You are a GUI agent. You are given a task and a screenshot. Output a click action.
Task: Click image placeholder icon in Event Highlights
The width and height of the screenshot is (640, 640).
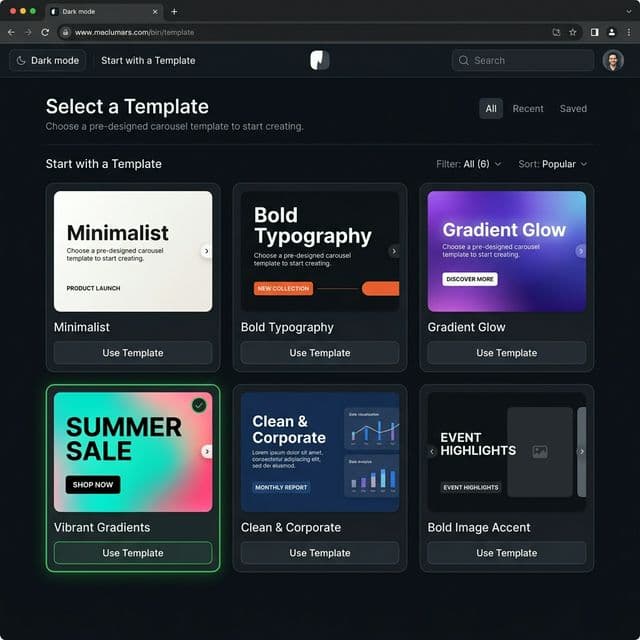(540, 451)
